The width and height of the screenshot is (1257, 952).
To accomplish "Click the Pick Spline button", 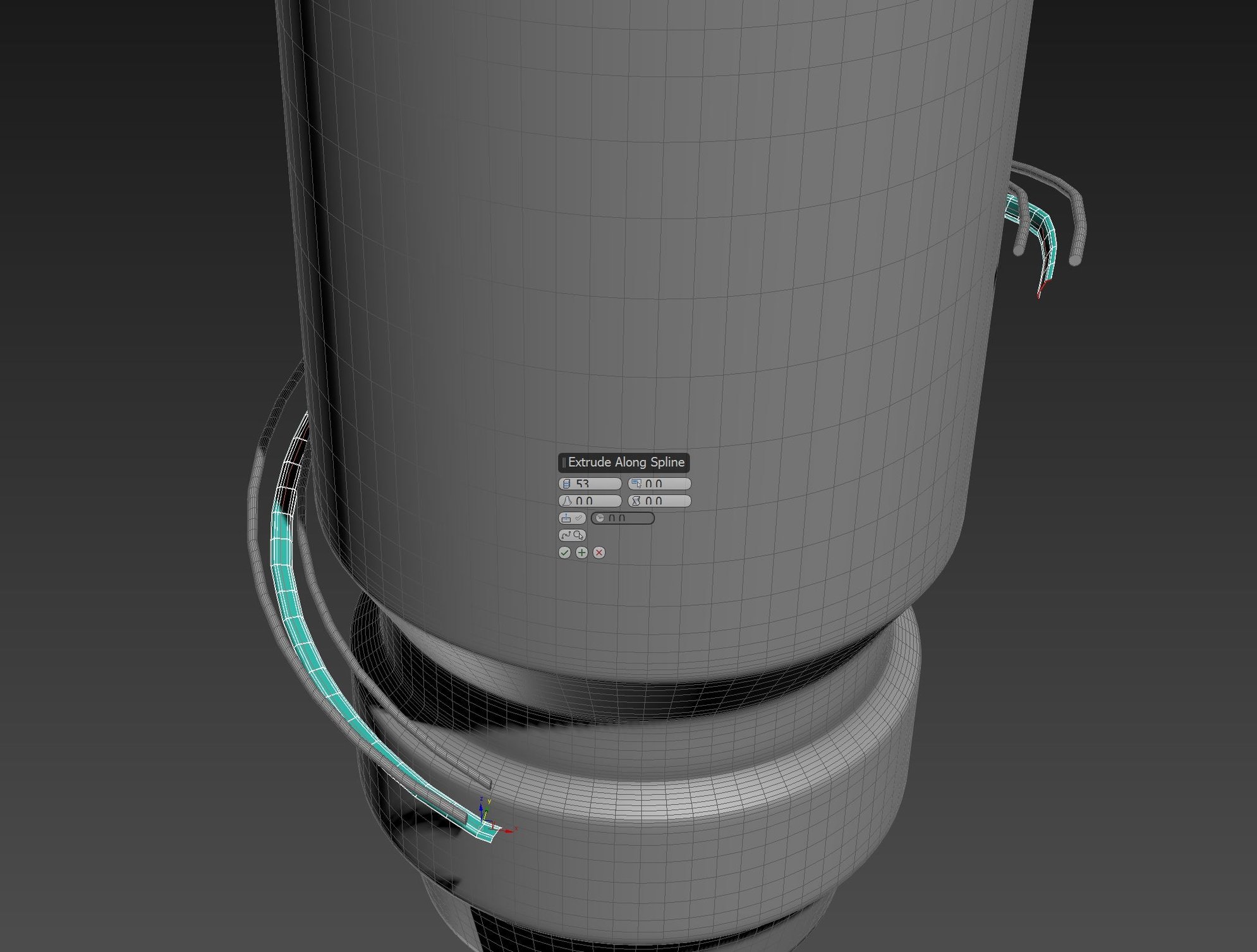I will tap(572, 535).
